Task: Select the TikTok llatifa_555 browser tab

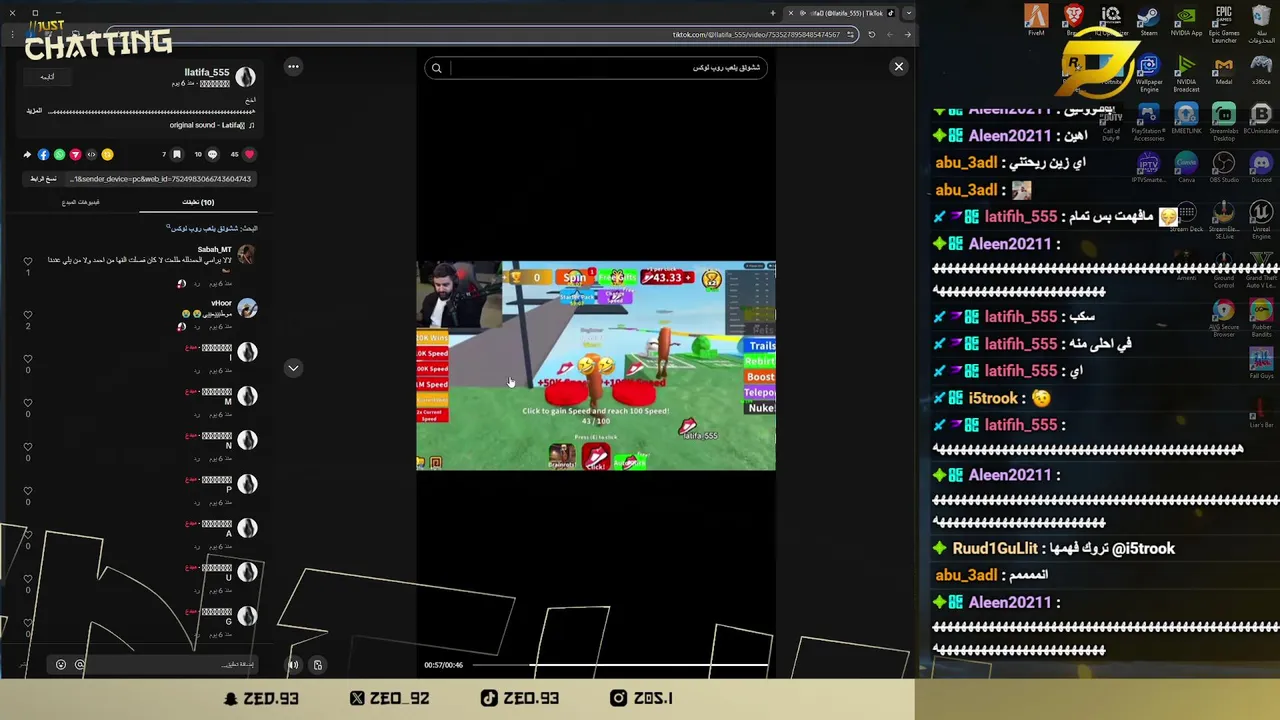Action: pos(842,13)
